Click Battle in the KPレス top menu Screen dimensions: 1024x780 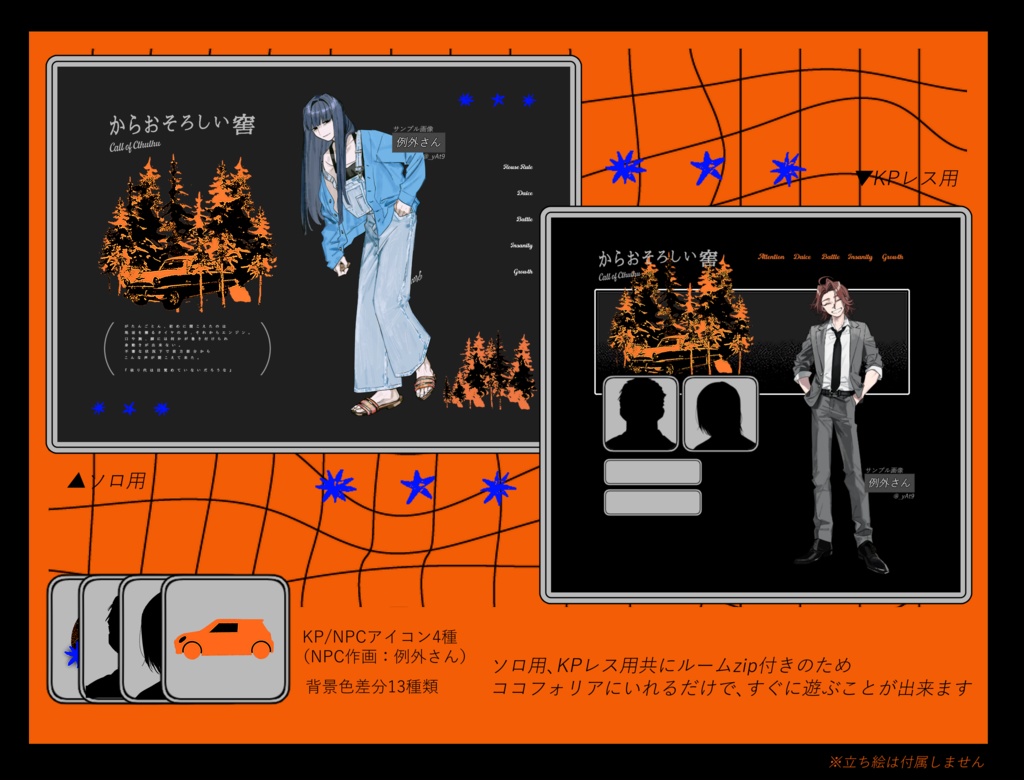click(x=832, y=257)
